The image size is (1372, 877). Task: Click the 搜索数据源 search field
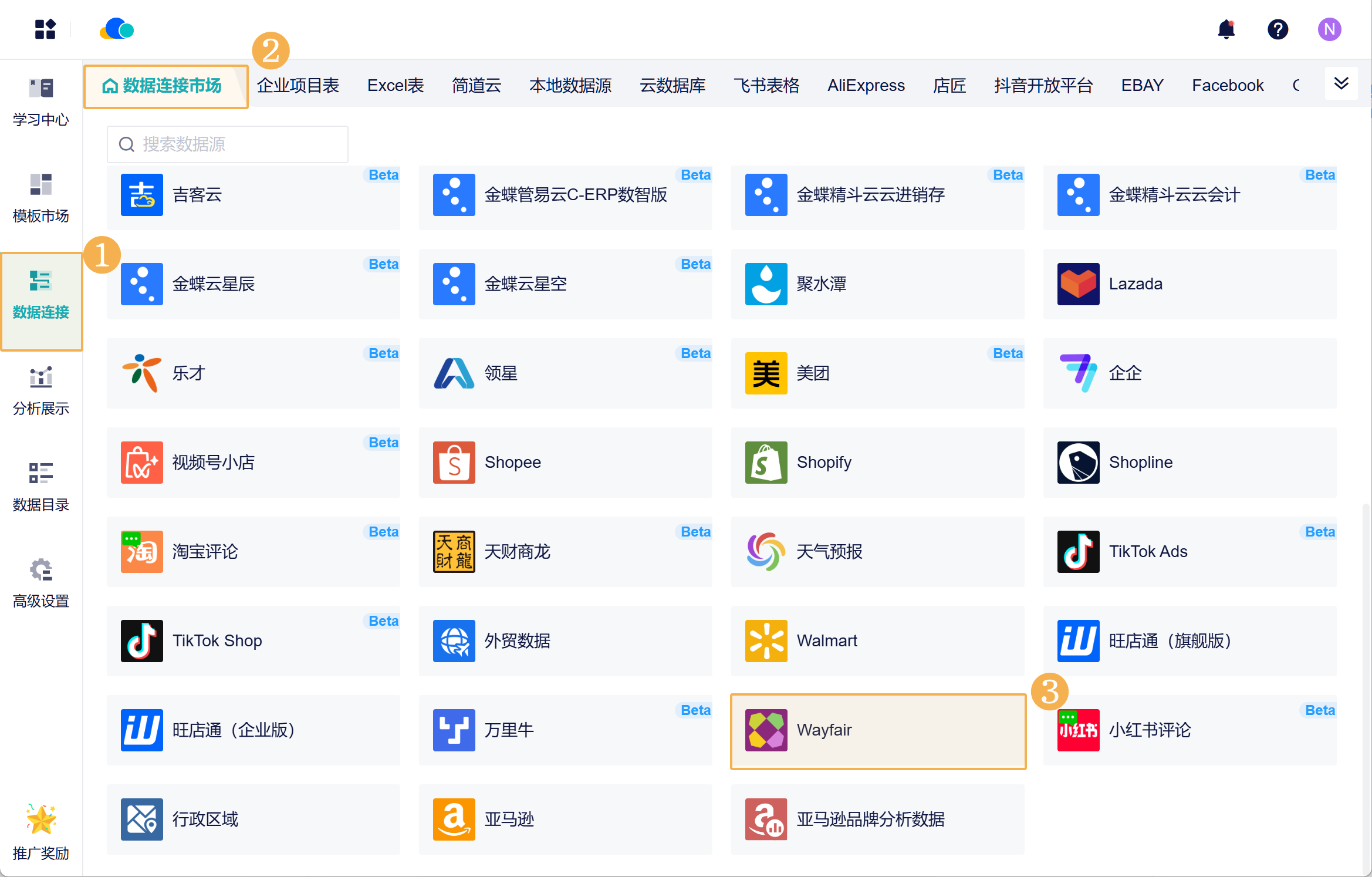(228, 144)
